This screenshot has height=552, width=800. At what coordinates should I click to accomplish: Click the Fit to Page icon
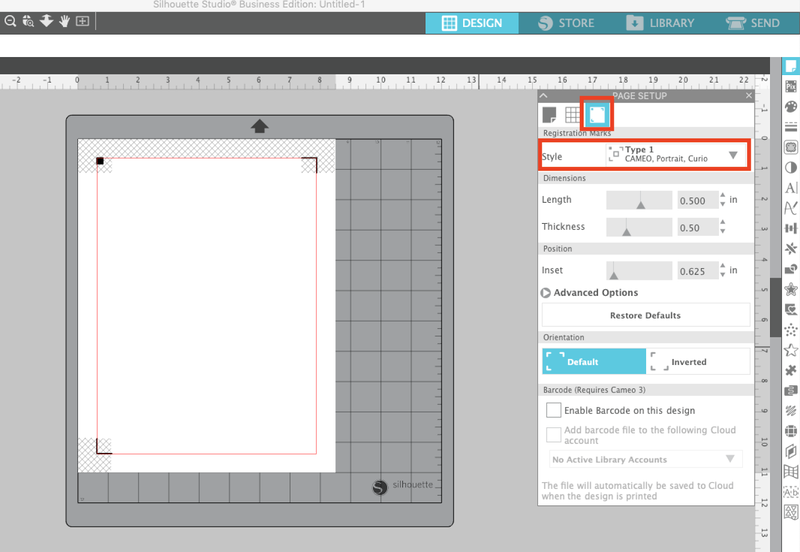point(82,21)
